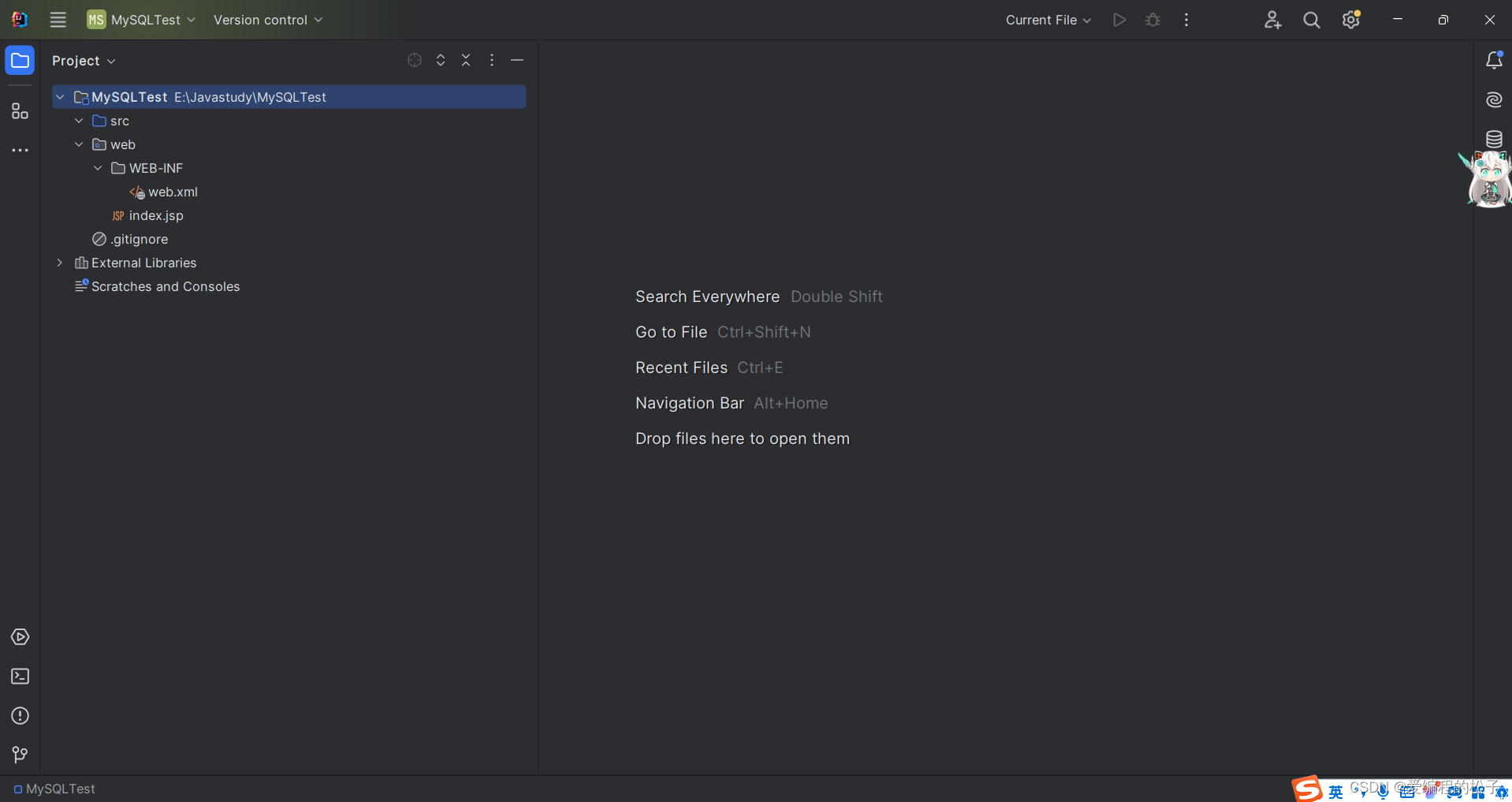Hide the Project tool window
The width and height of the screenshot is (1512, 802).
pyautogui.click(x=517, y=60)
